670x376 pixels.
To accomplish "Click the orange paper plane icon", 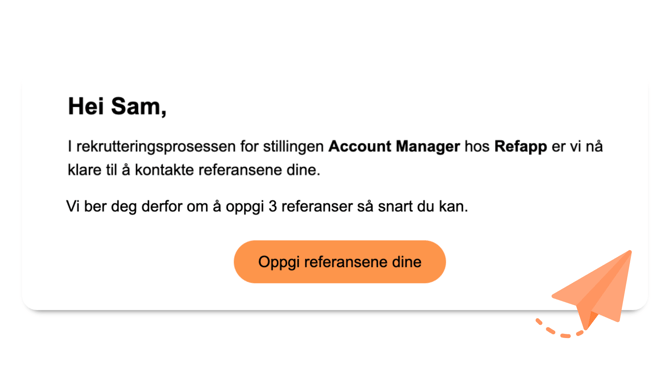I will point(594,290).
